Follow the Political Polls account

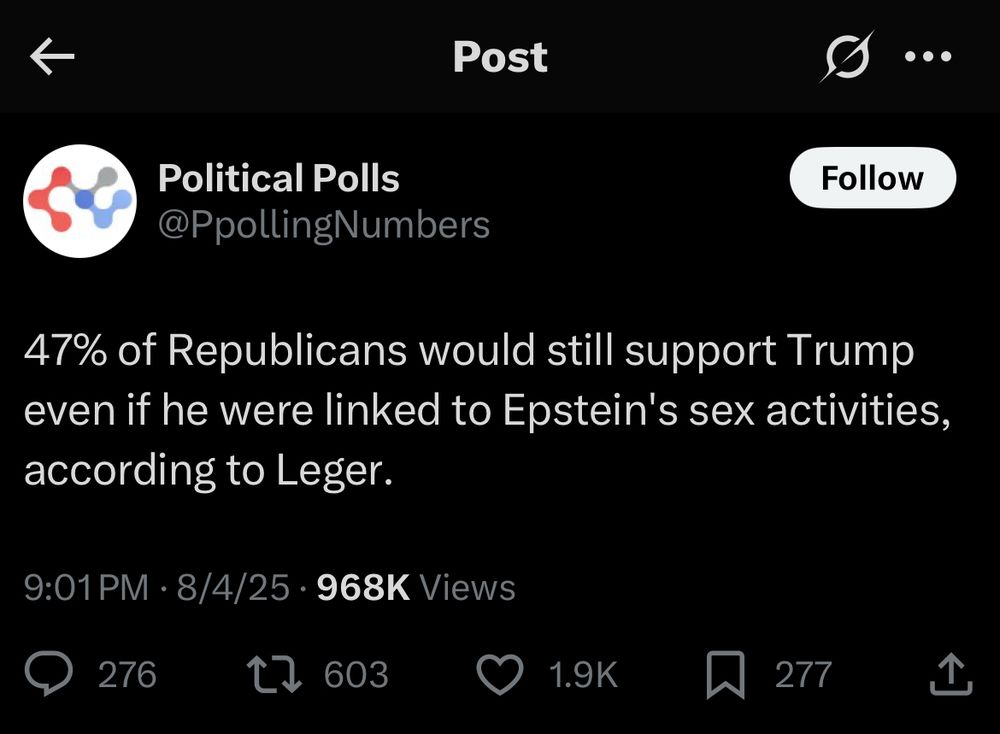coord(872,178)
